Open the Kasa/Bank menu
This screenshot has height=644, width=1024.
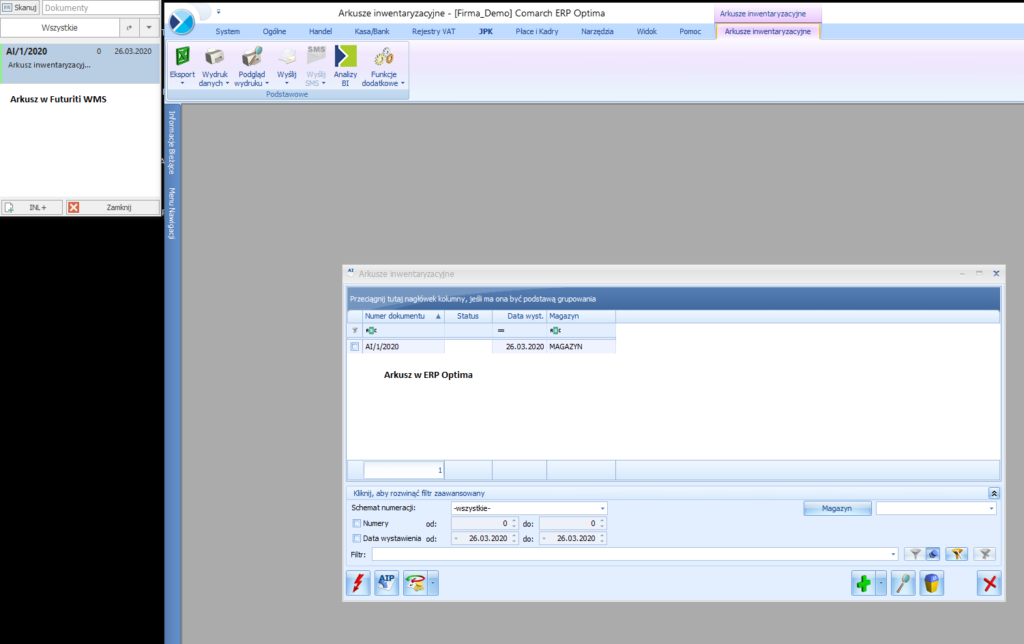(372, 31)
